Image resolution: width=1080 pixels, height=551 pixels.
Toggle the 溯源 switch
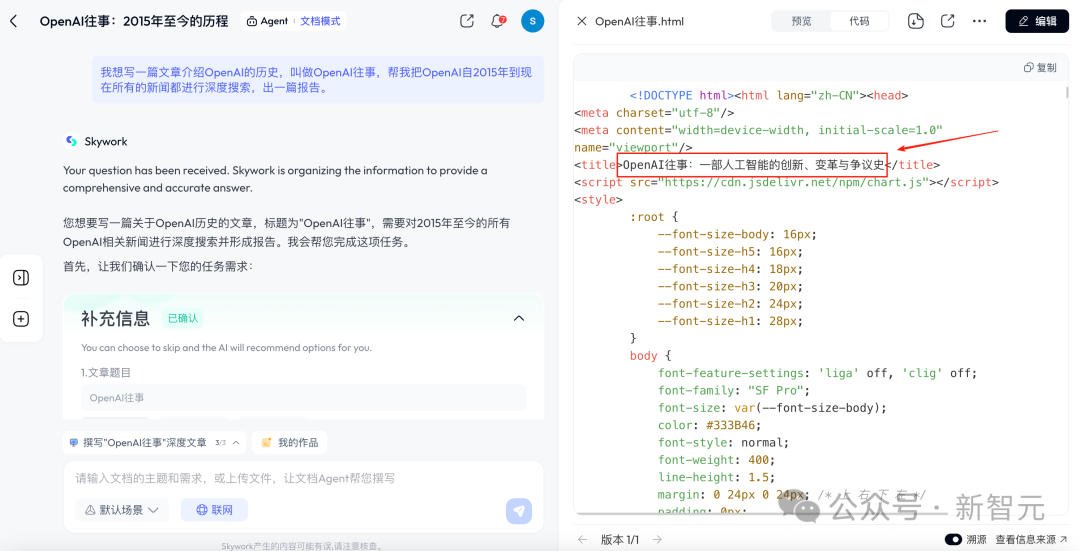point(953,539)
